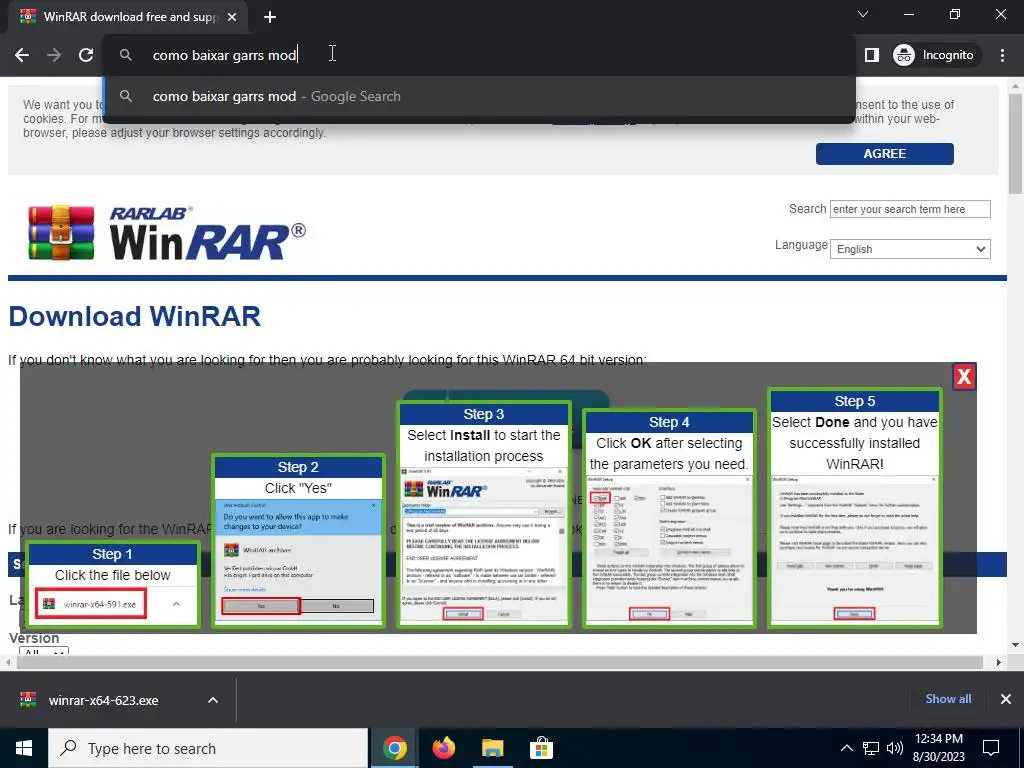Click the browser forward arrow
The height and width of the screenshot is (768, 1024).
click(x=54, y=55)
